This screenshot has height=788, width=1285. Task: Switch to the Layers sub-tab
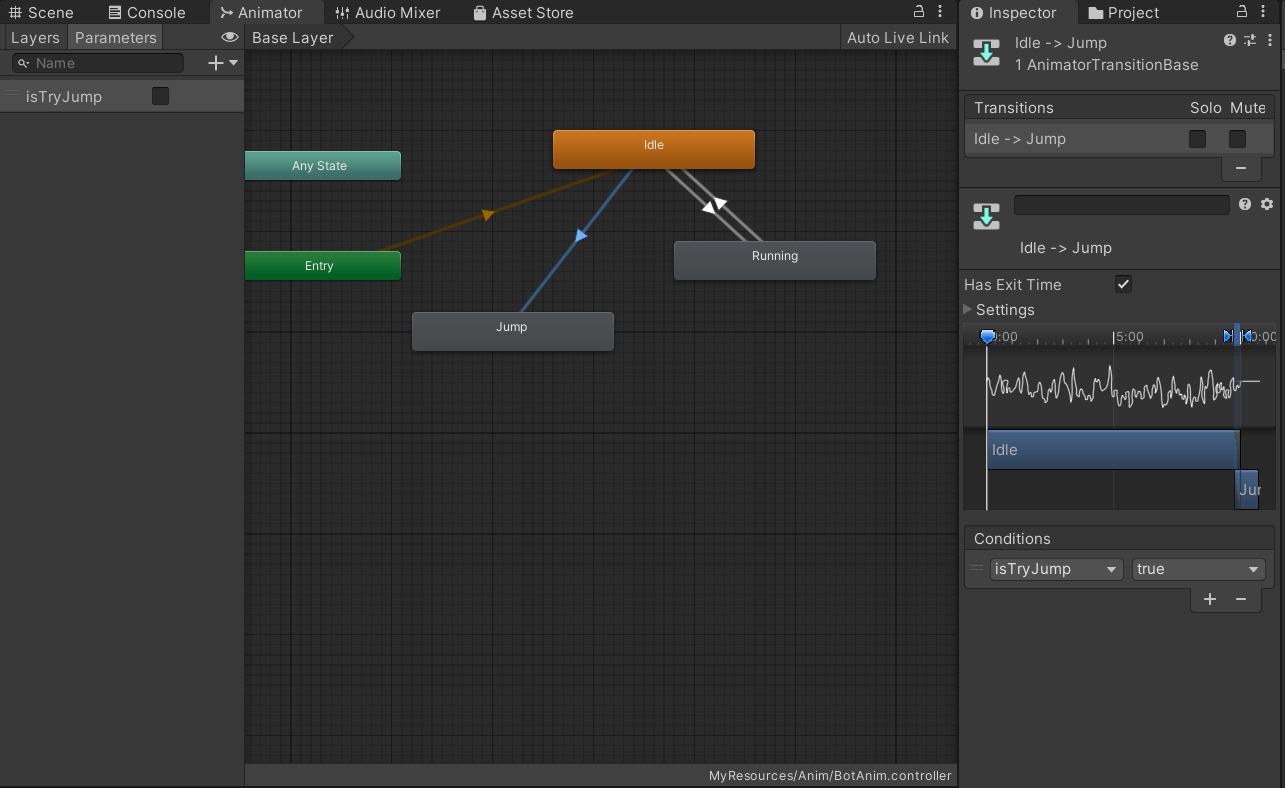coord(35,38)
